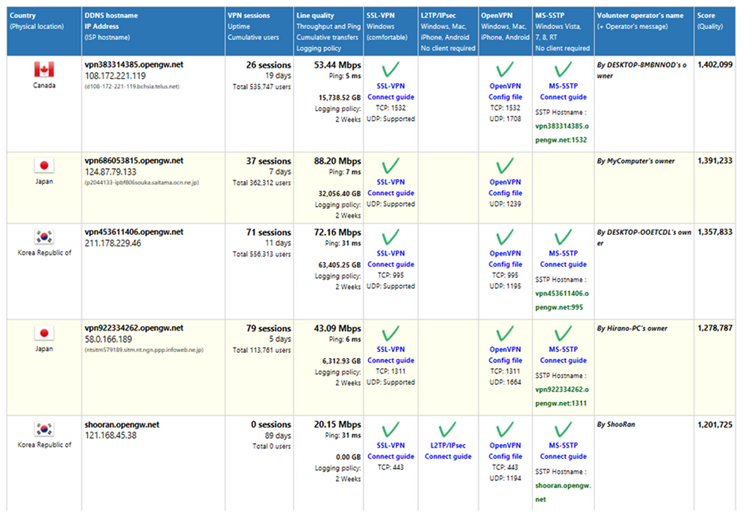
Task: Click operator name By ShooRan
Action: [x=616, y=425]
